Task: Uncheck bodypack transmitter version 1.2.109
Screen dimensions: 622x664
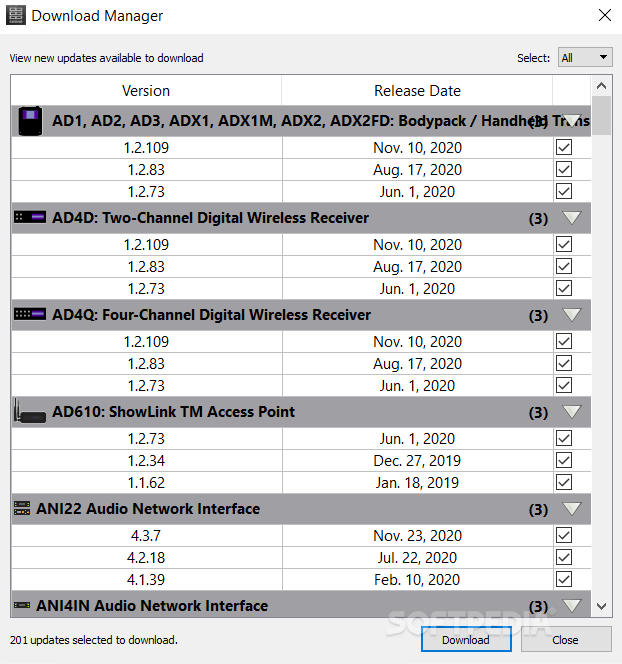Action: coord(564,147)
